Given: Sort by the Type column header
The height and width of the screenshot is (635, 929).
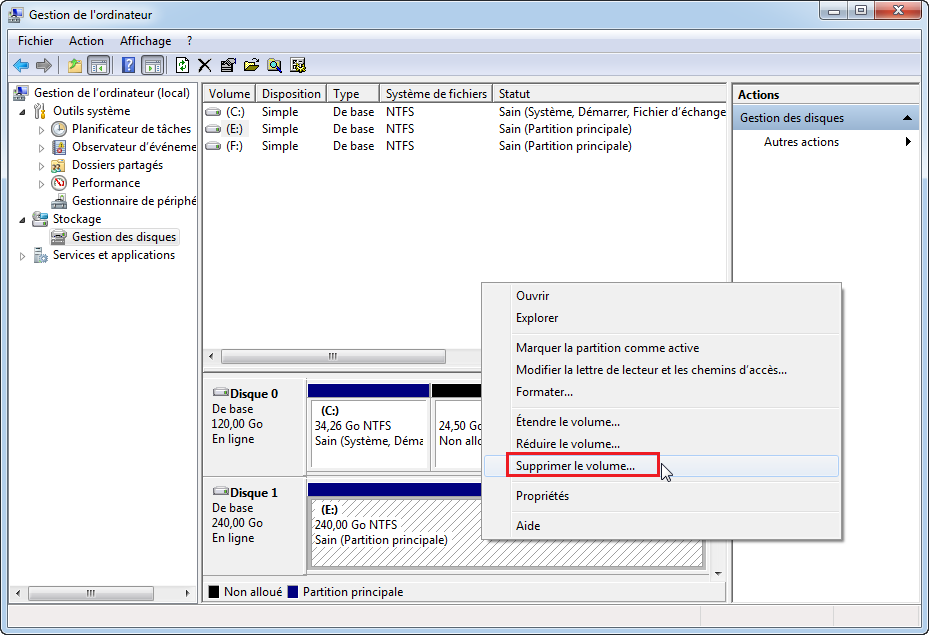Looking at the screenshot, I should [x=353, y=94].
